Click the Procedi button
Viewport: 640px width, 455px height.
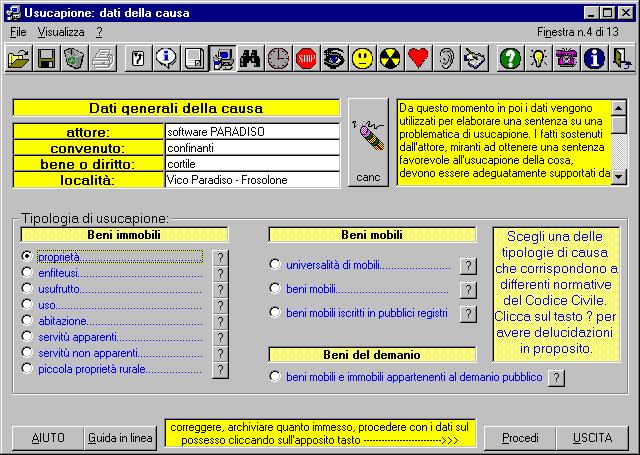[520, 438]
